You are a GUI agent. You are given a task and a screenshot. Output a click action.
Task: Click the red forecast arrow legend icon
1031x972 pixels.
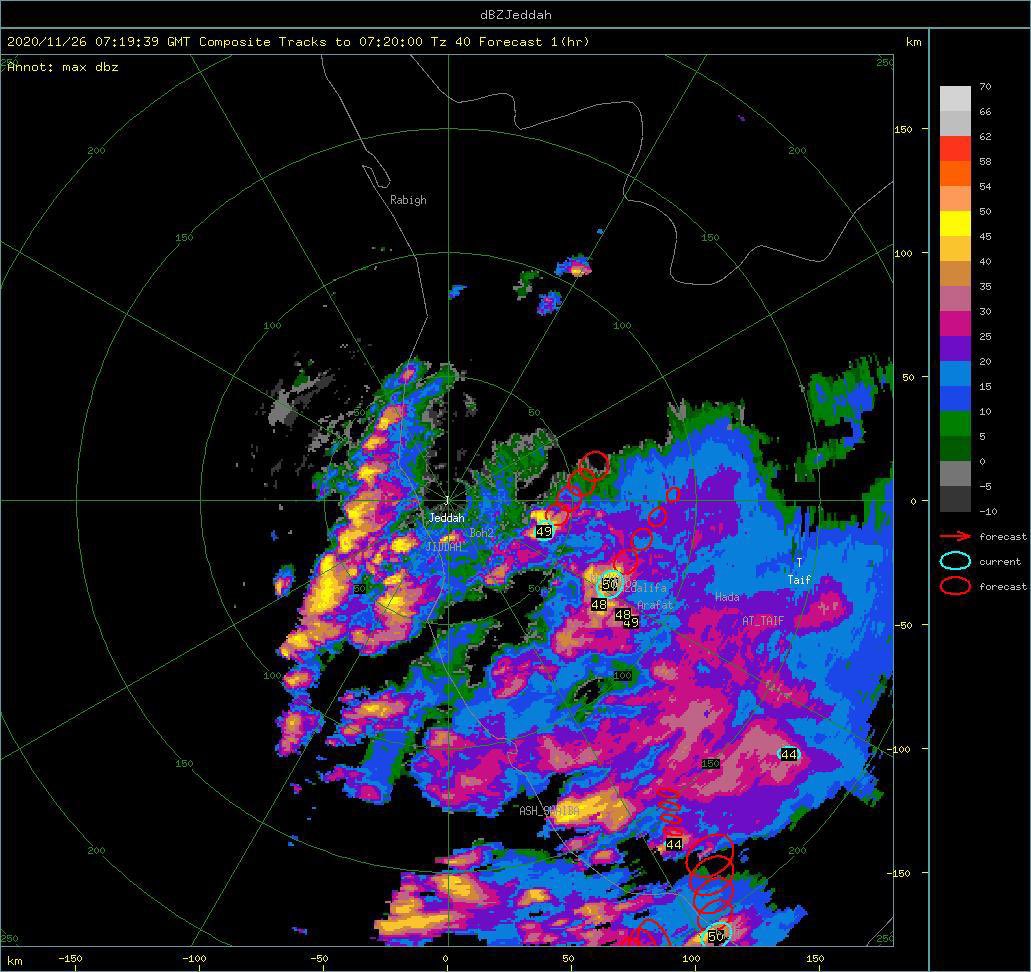click(955, 537)
